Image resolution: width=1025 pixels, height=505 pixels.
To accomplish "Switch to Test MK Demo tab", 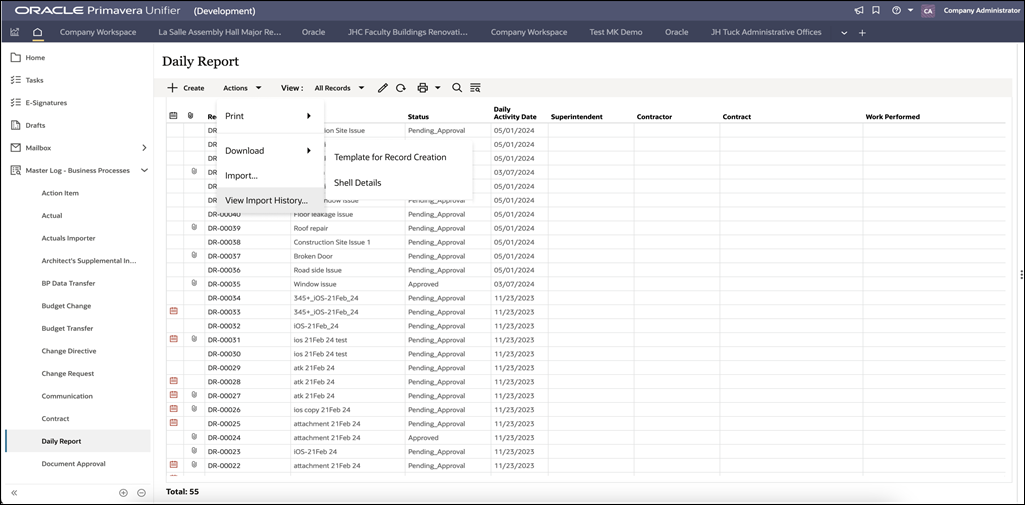I will (x=616, y=32).
